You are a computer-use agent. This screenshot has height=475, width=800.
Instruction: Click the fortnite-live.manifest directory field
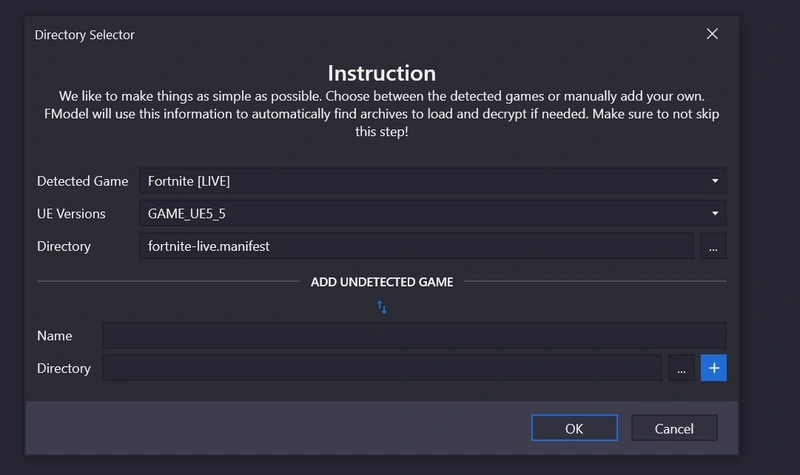[416, 246]
